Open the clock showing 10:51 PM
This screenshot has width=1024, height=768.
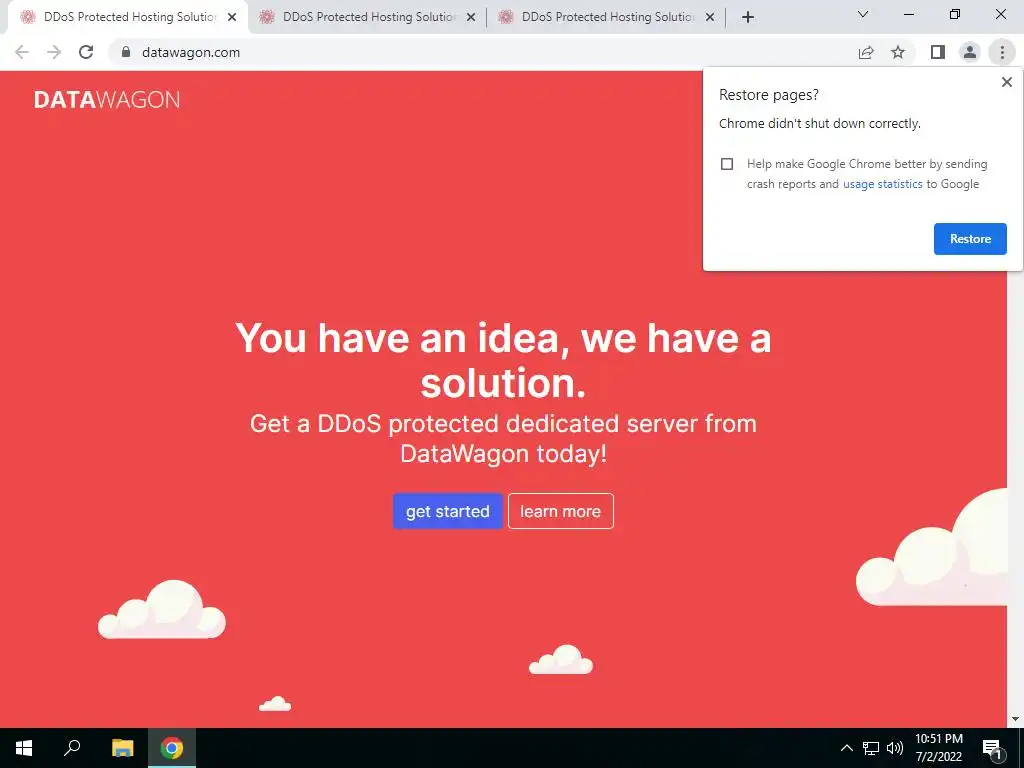pyautogui.click(x=938, y=748)
